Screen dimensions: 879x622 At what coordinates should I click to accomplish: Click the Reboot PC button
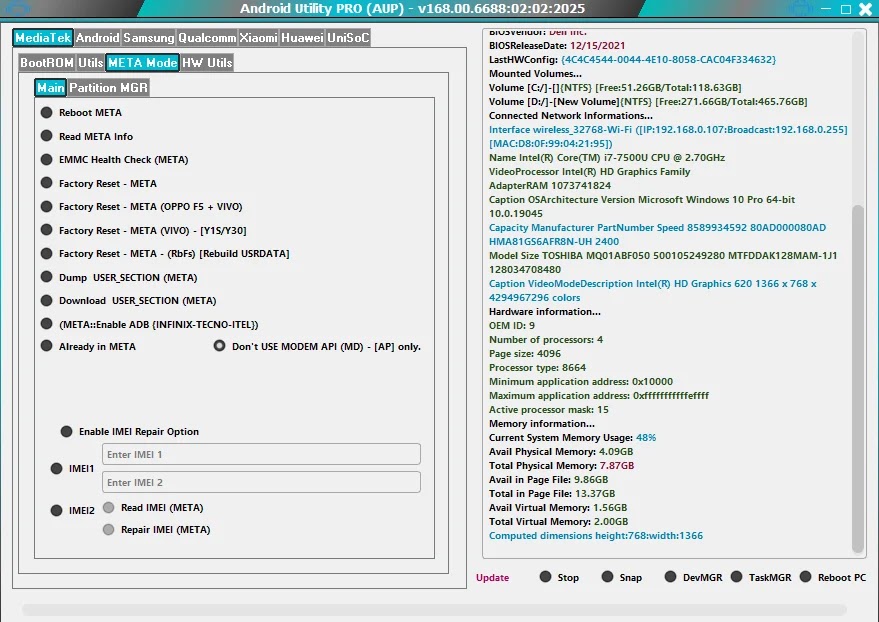(x=833, y=577)
